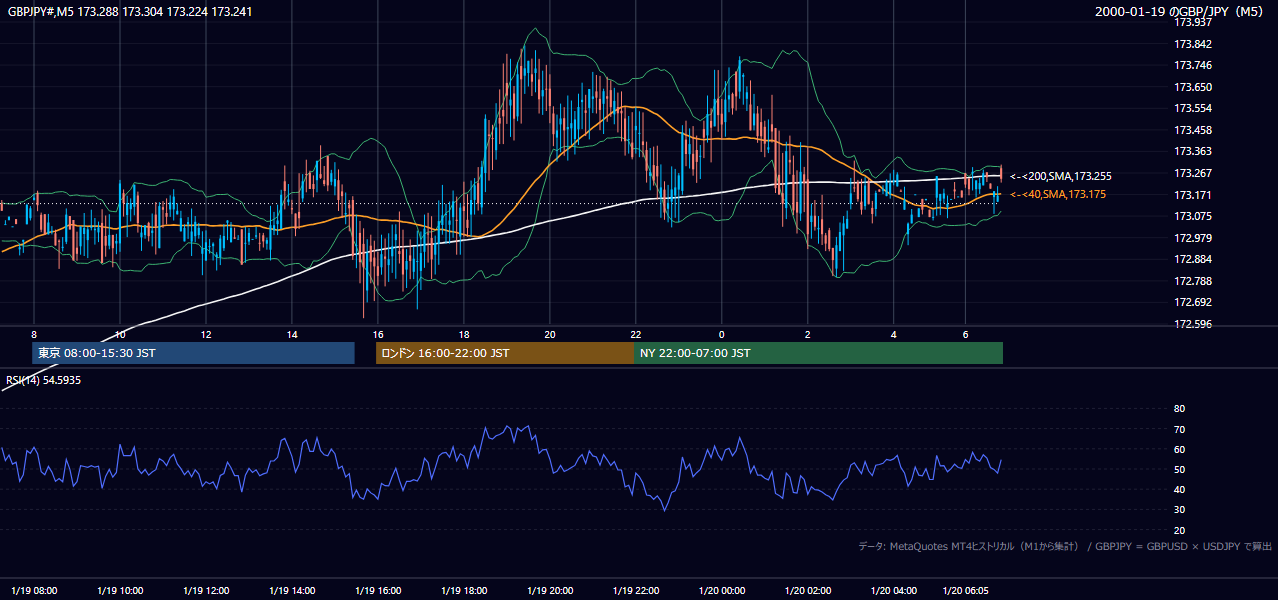Click bottom time label 1/19 22:00
The width and height of the screenshot is (1278, 600).
coord(636,590)
